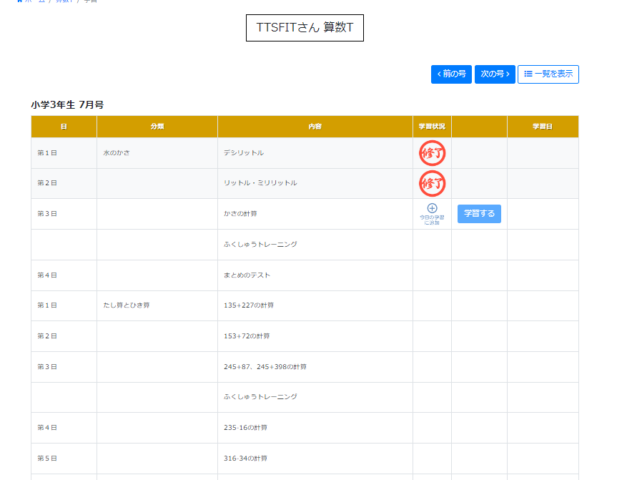The image size is (617, 480).
Task: Click the 学習状況 column header
Action: 432,126
